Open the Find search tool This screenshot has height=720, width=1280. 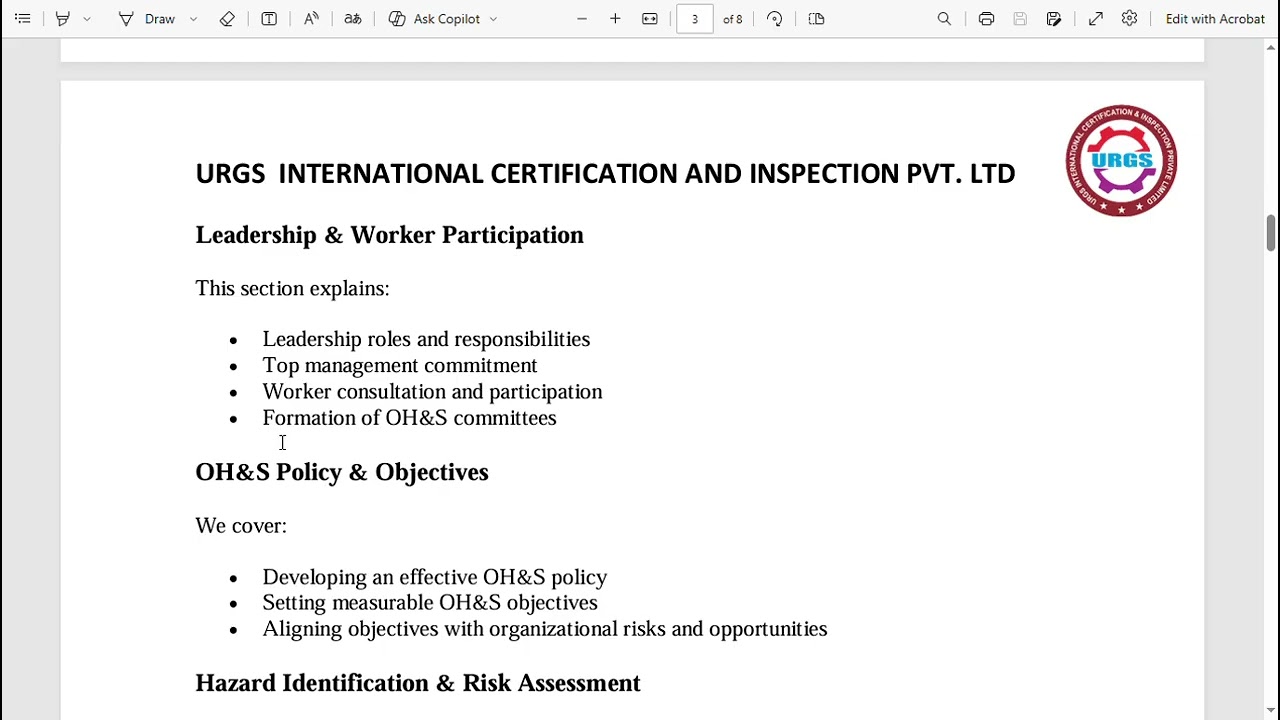[x=944, y=19]
